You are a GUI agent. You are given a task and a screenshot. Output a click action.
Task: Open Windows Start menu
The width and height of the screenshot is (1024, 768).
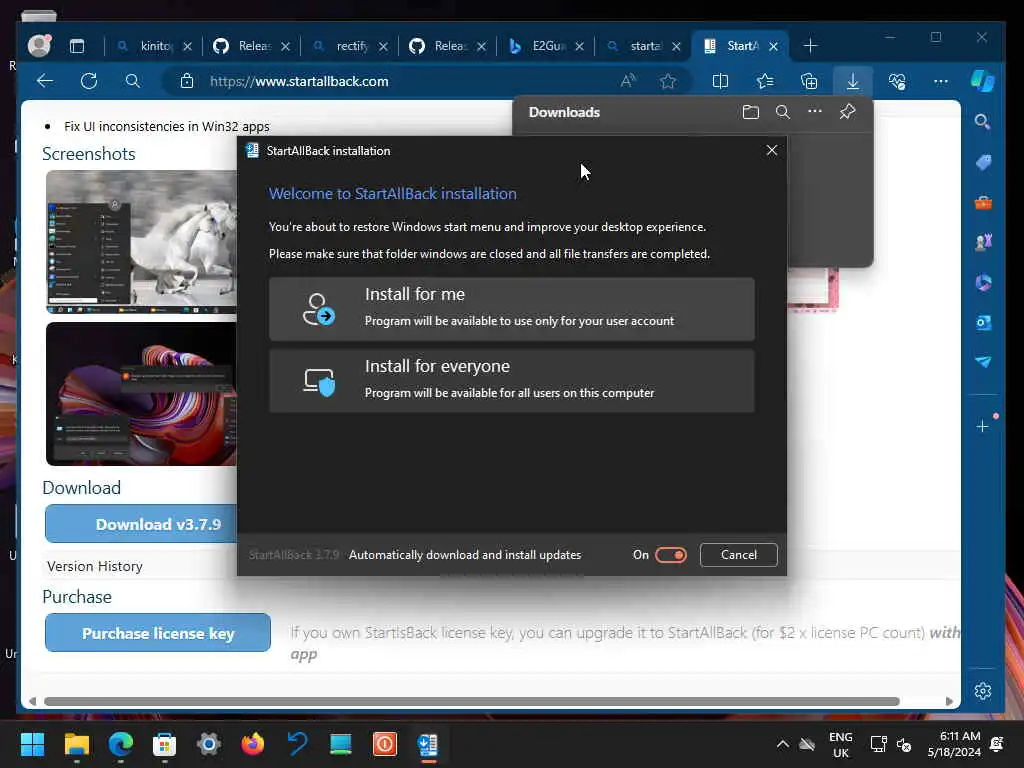pyautogui.click(x=32, y=744)
